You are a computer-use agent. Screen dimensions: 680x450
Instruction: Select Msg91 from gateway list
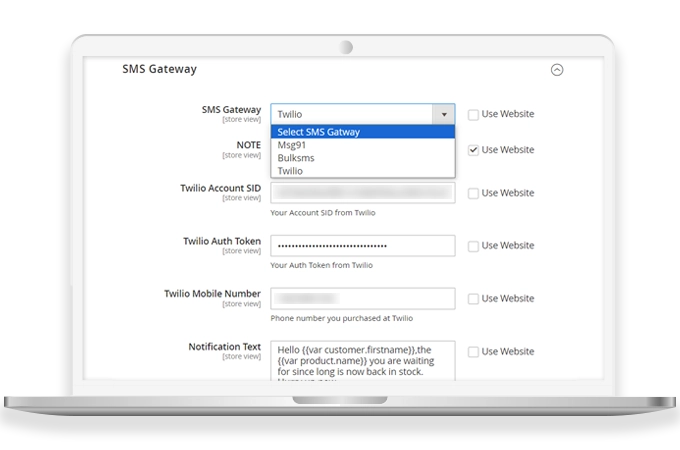point(363,145)
